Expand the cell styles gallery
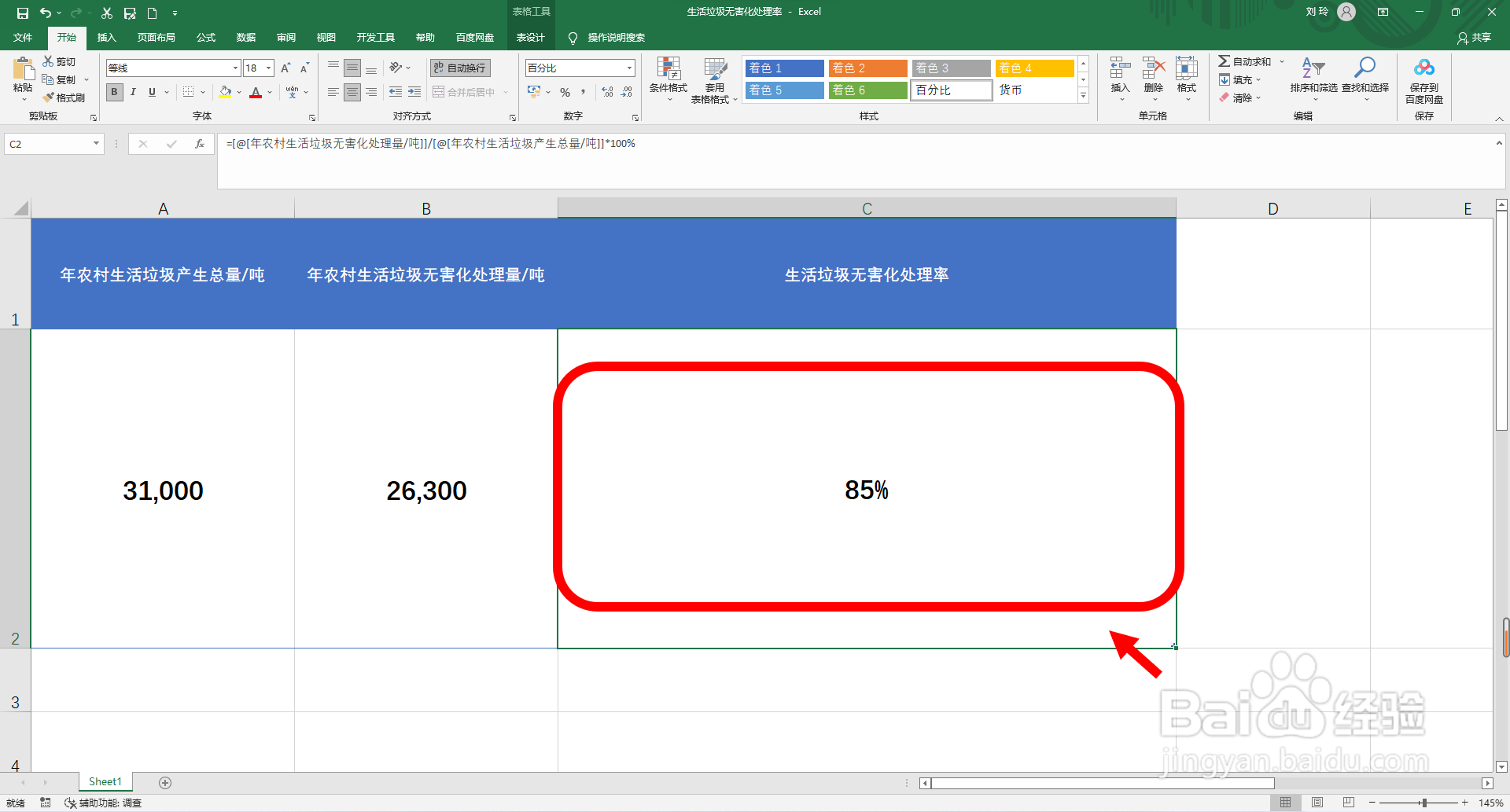1510x812 pixels. [x=1083, y=96]
